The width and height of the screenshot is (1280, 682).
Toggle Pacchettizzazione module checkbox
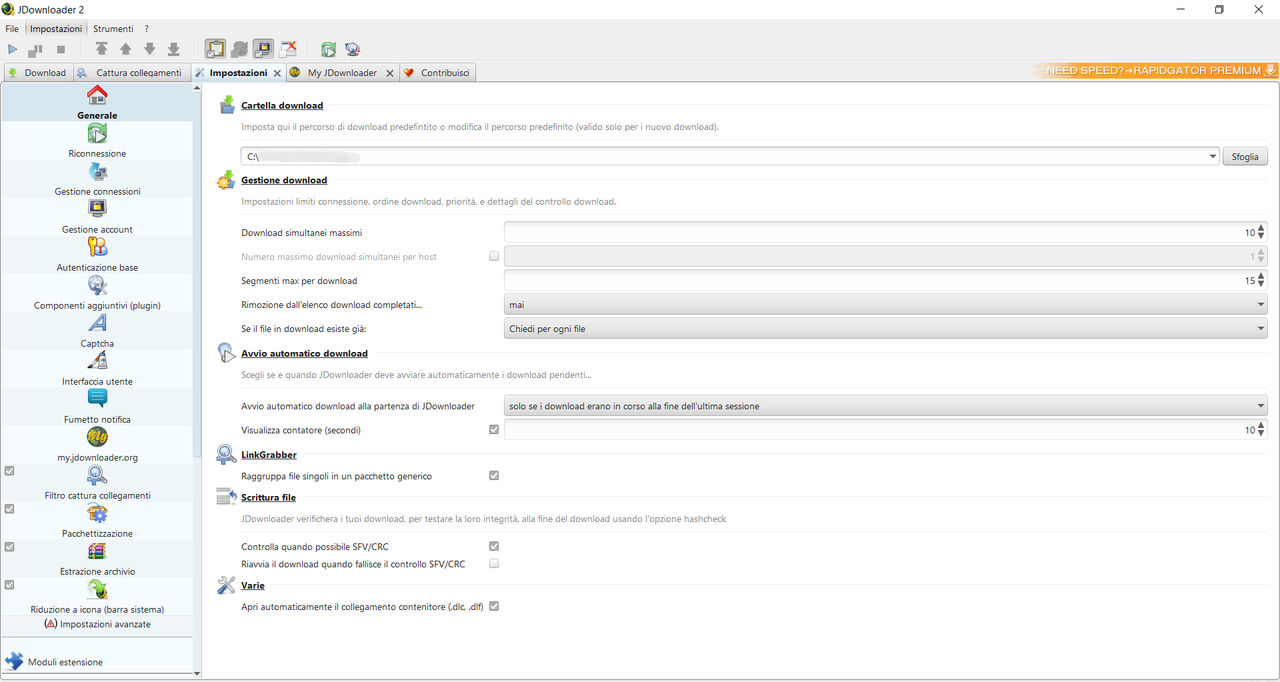pos(9,508)
